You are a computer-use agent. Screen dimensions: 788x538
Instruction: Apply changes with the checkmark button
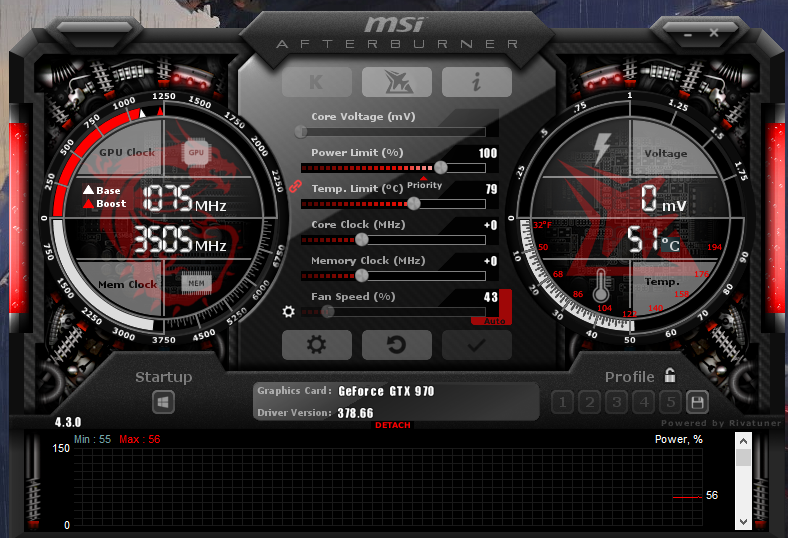click(477, 345)
